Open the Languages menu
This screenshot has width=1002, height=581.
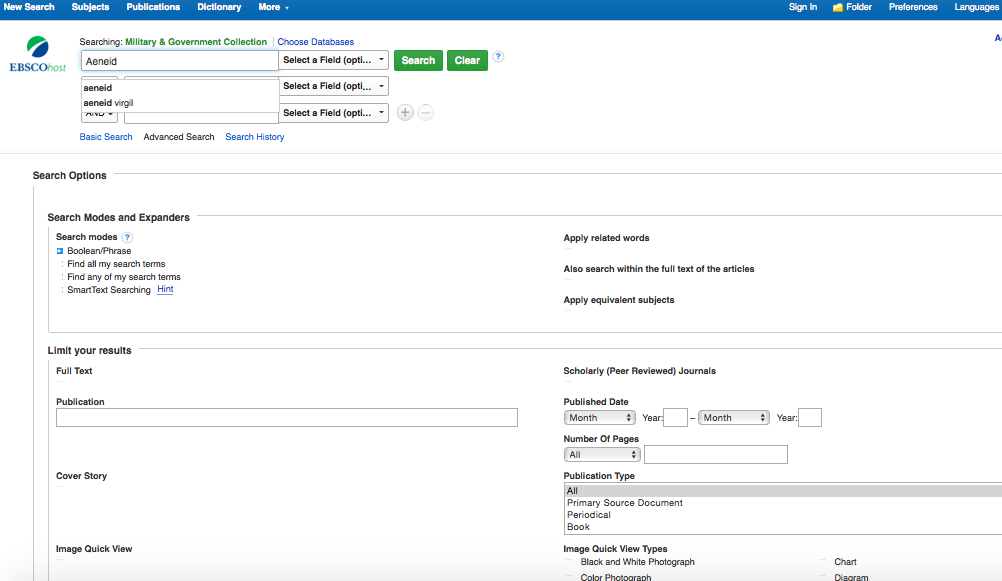tap(976, 7)
